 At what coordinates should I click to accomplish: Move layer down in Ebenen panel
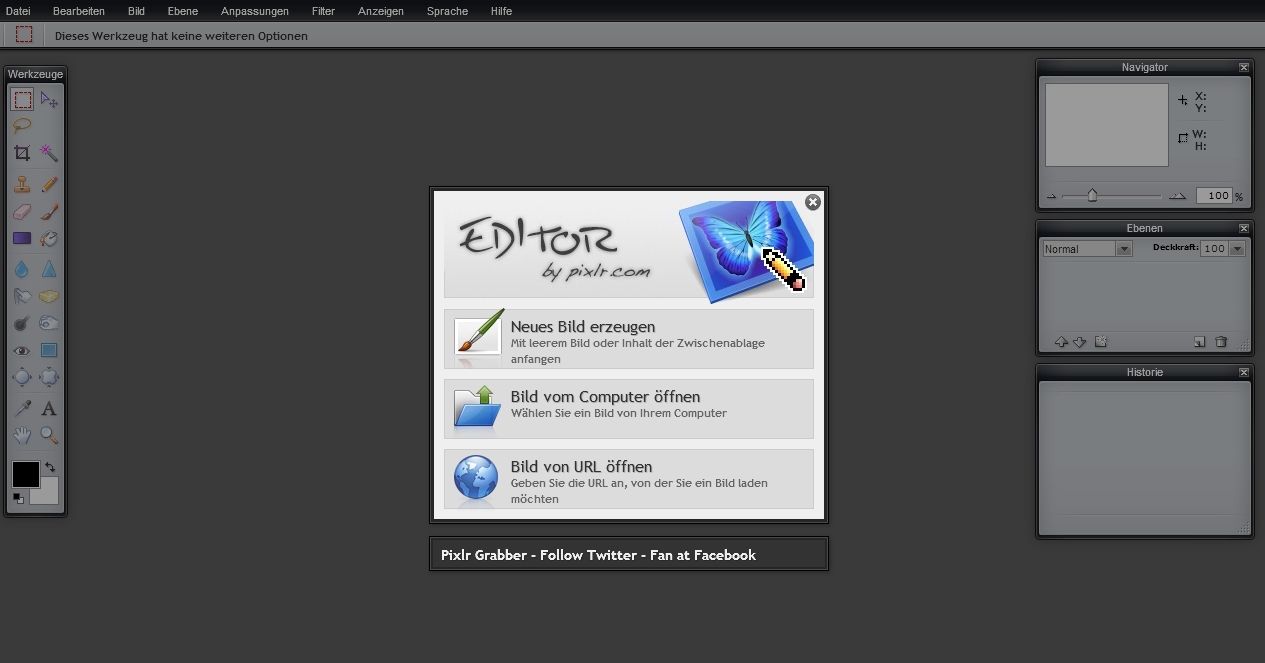click(x=1080, y=342)
